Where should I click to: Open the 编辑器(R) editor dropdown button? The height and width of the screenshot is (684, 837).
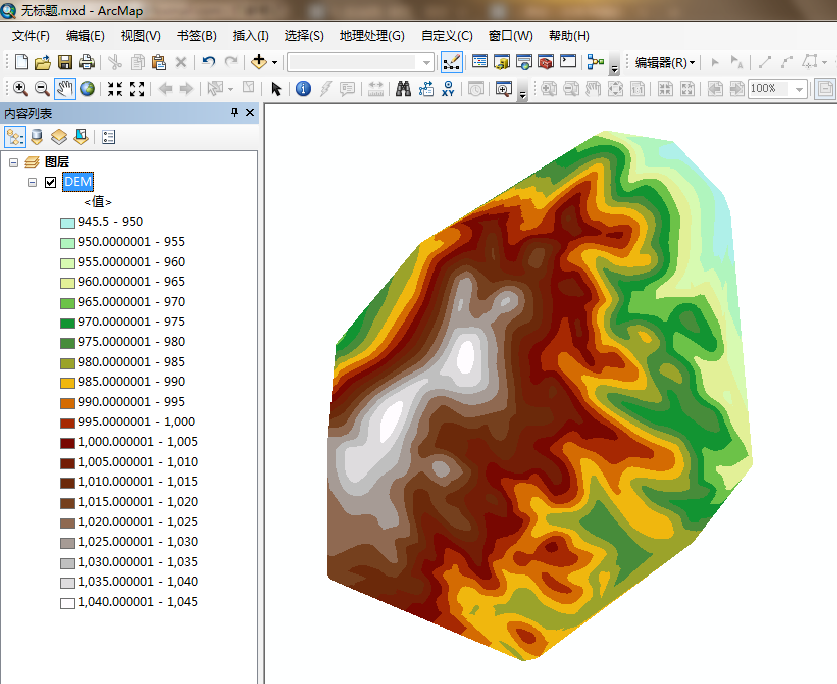(665, 62)
